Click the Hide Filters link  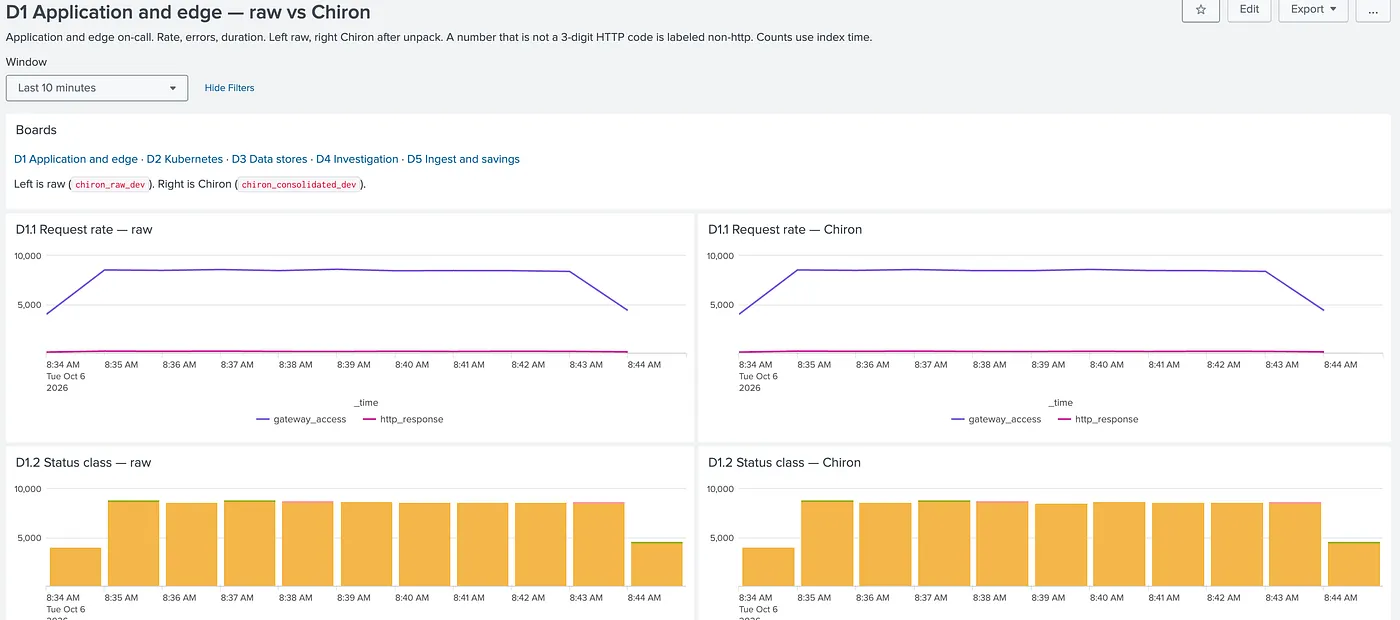(229, 88)
